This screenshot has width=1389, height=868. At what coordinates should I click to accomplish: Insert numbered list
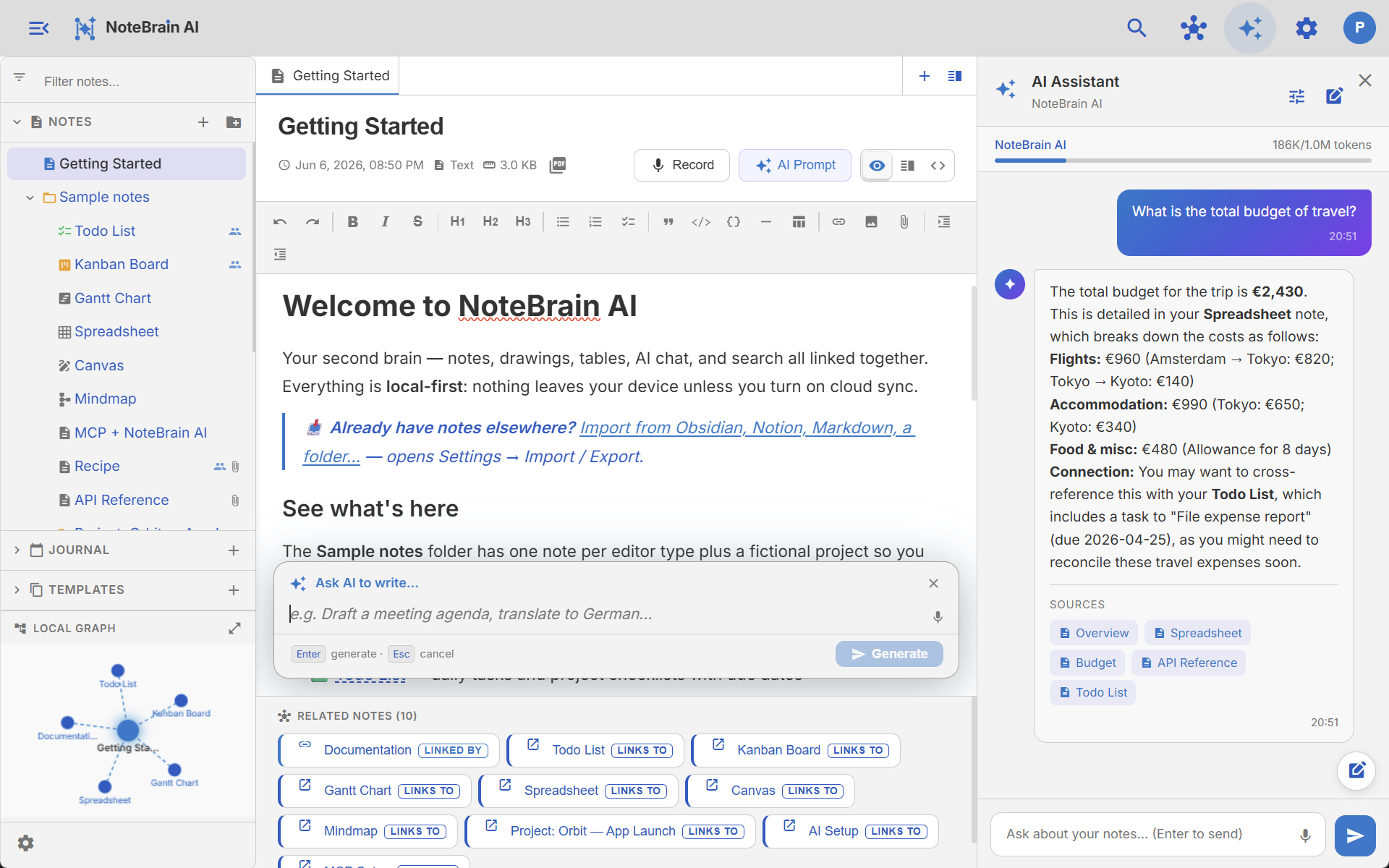[x=595, y=222]
